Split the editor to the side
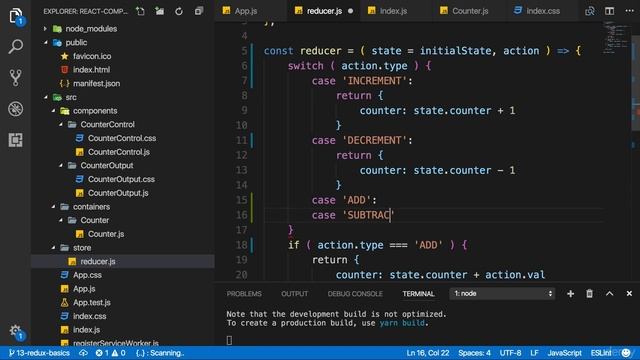Screen dimensions: 640x360 609,11
